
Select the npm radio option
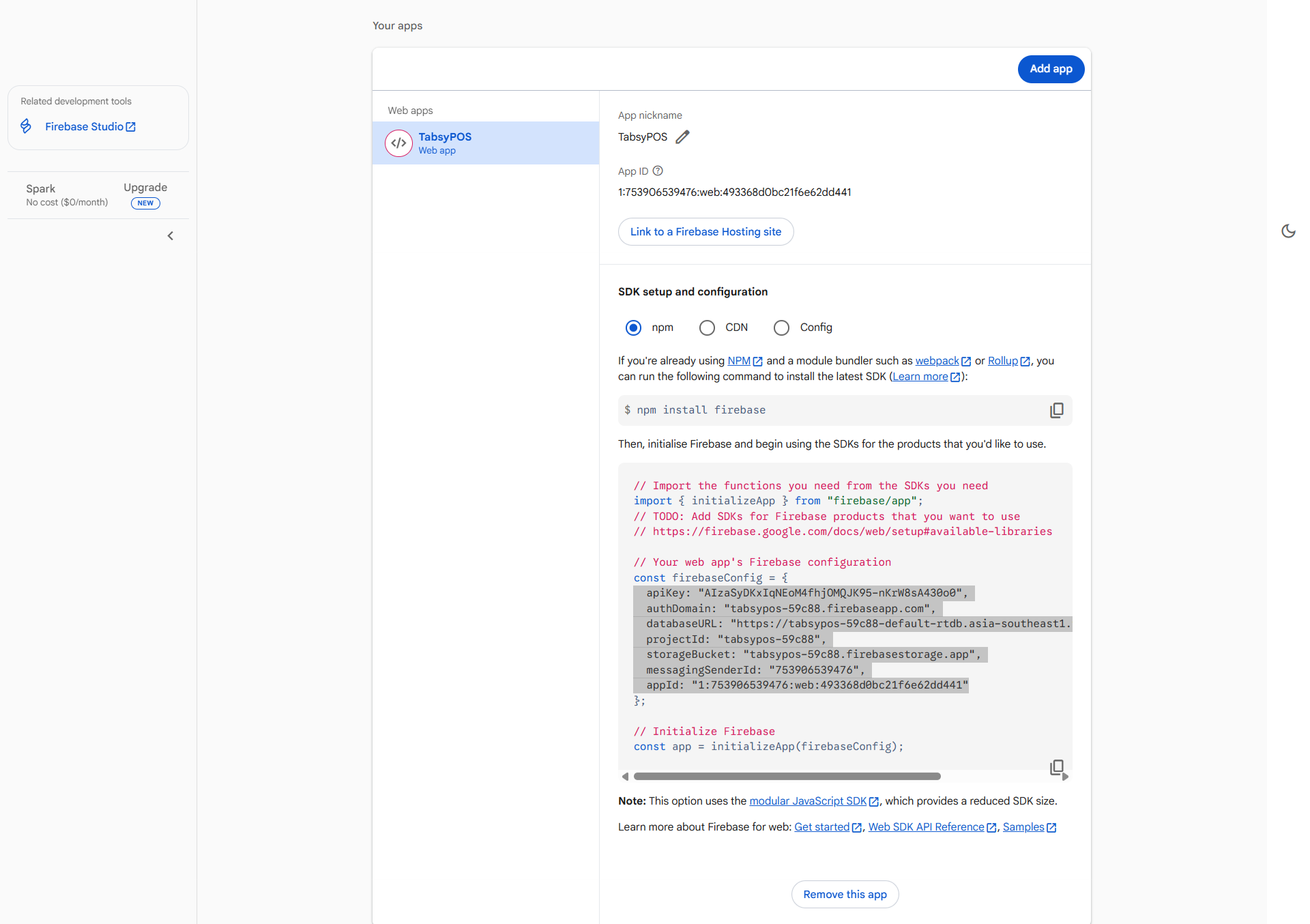(633, 328)
